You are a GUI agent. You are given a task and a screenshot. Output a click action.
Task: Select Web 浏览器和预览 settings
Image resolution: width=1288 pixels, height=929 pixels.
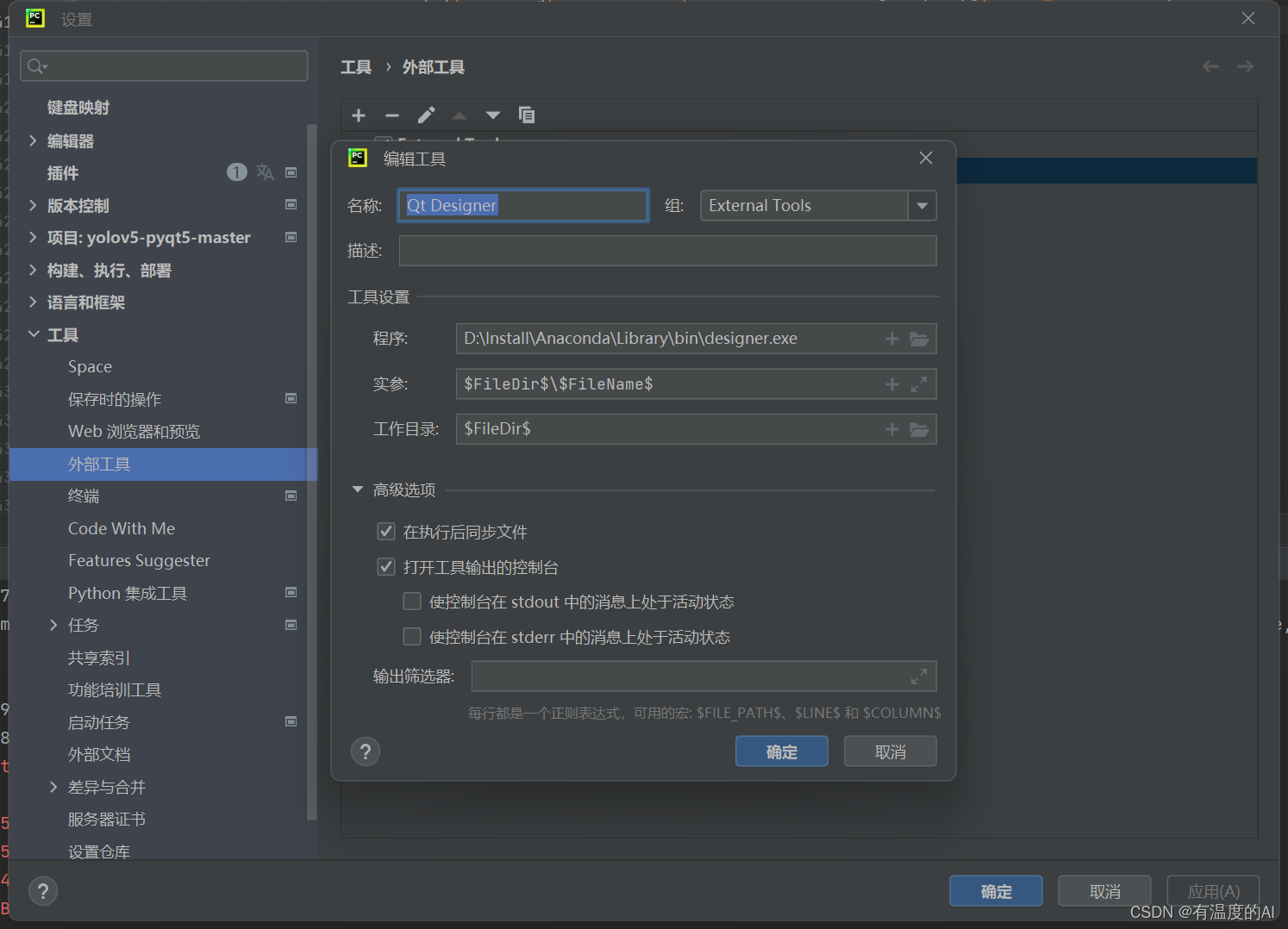pos(134,432)
